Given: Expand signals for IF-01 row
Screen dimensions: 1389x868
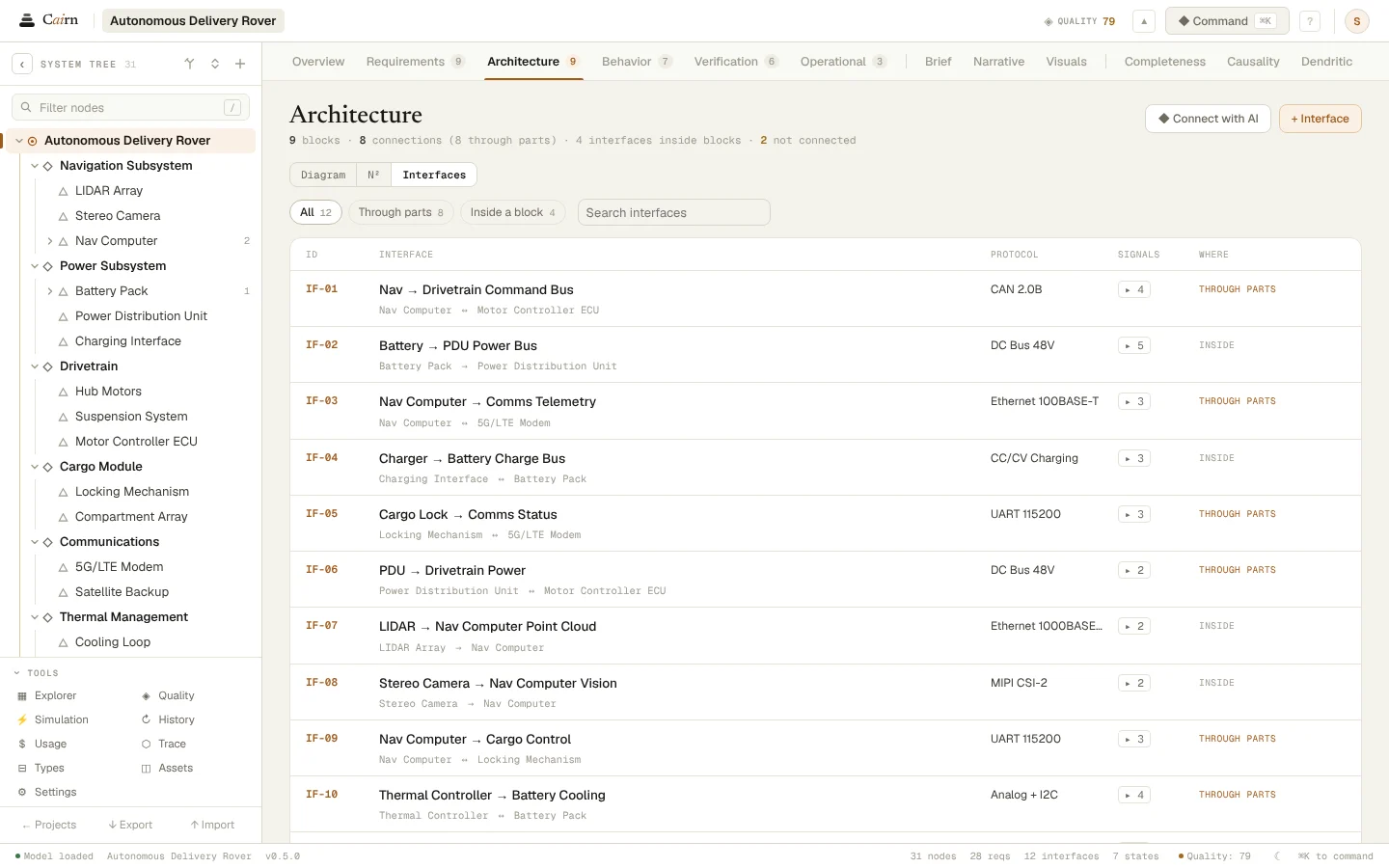Looking at the screenshot, I should click(x=1134, y=289).
